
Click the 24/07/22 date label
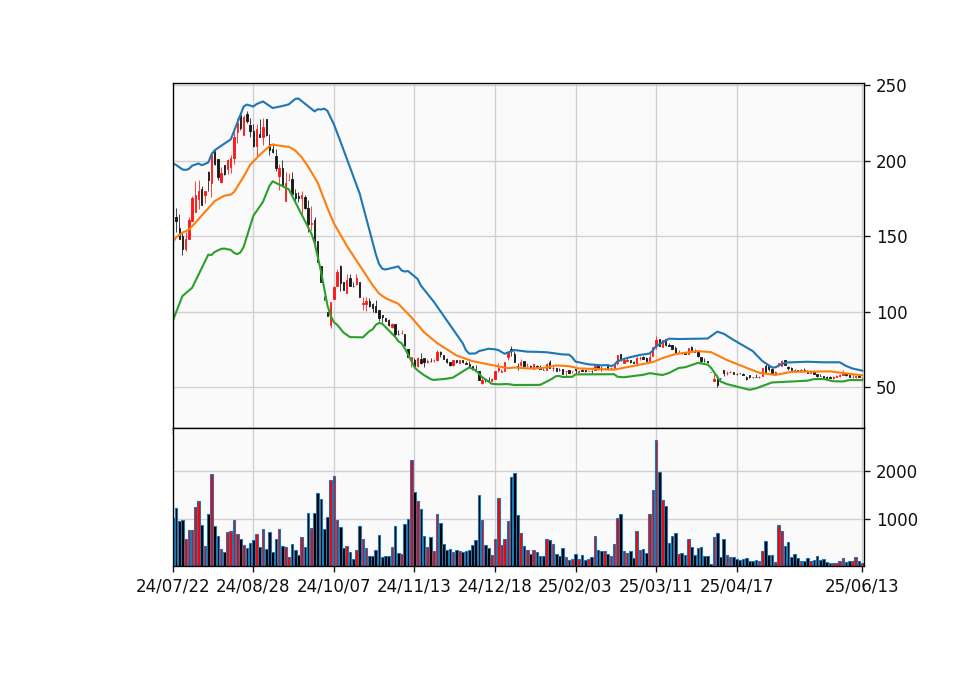pos(173,586)
